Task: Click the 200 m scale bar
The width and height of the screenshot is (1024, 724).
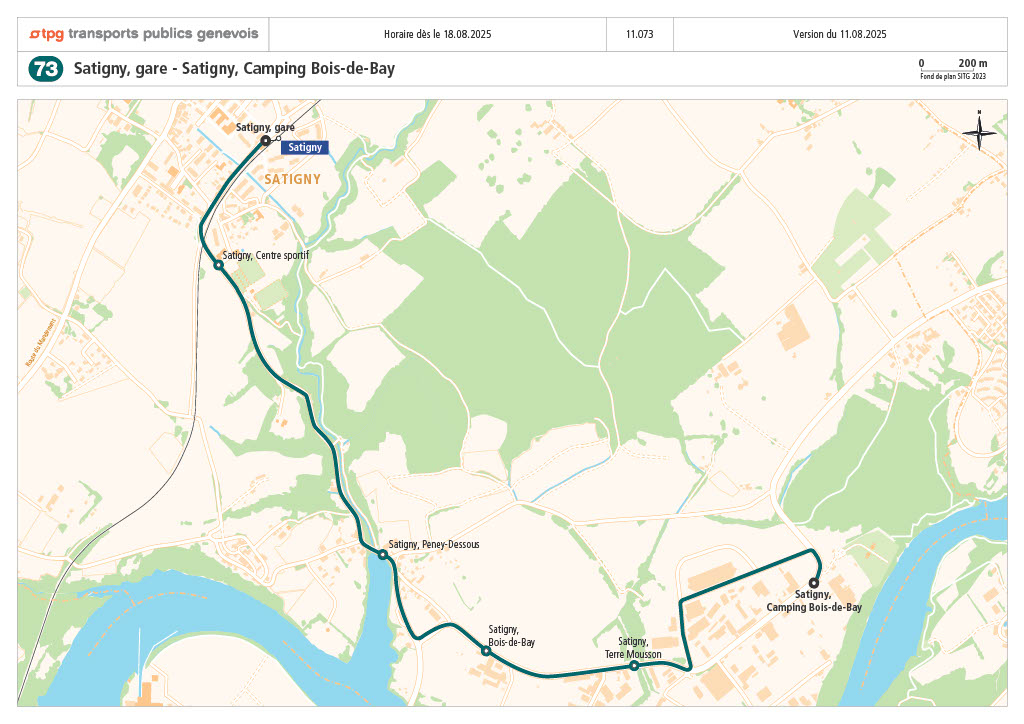Action: [953, 66]
